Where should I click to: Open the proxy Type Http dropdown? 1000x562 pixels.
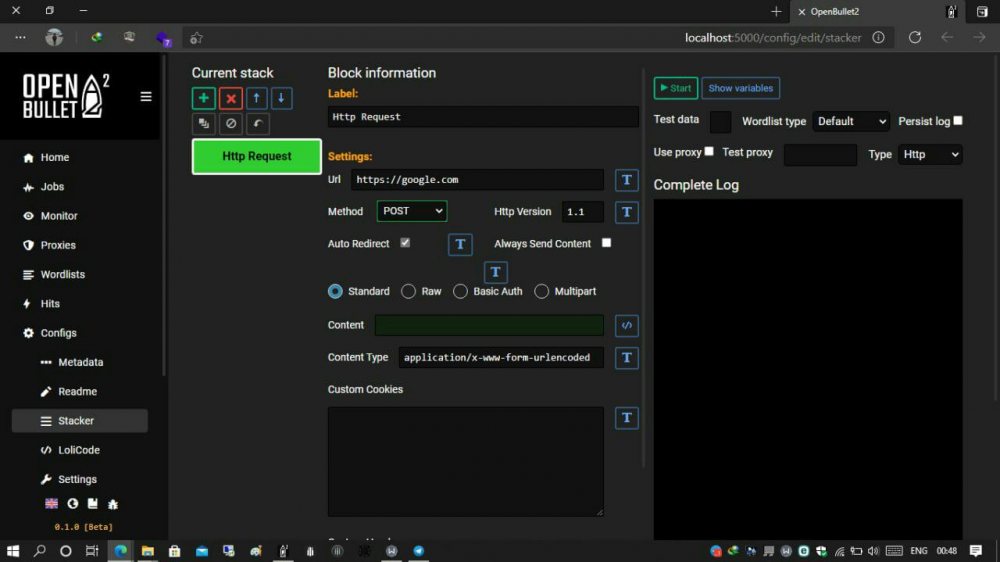pyautogui.click(x=930, y=154)
